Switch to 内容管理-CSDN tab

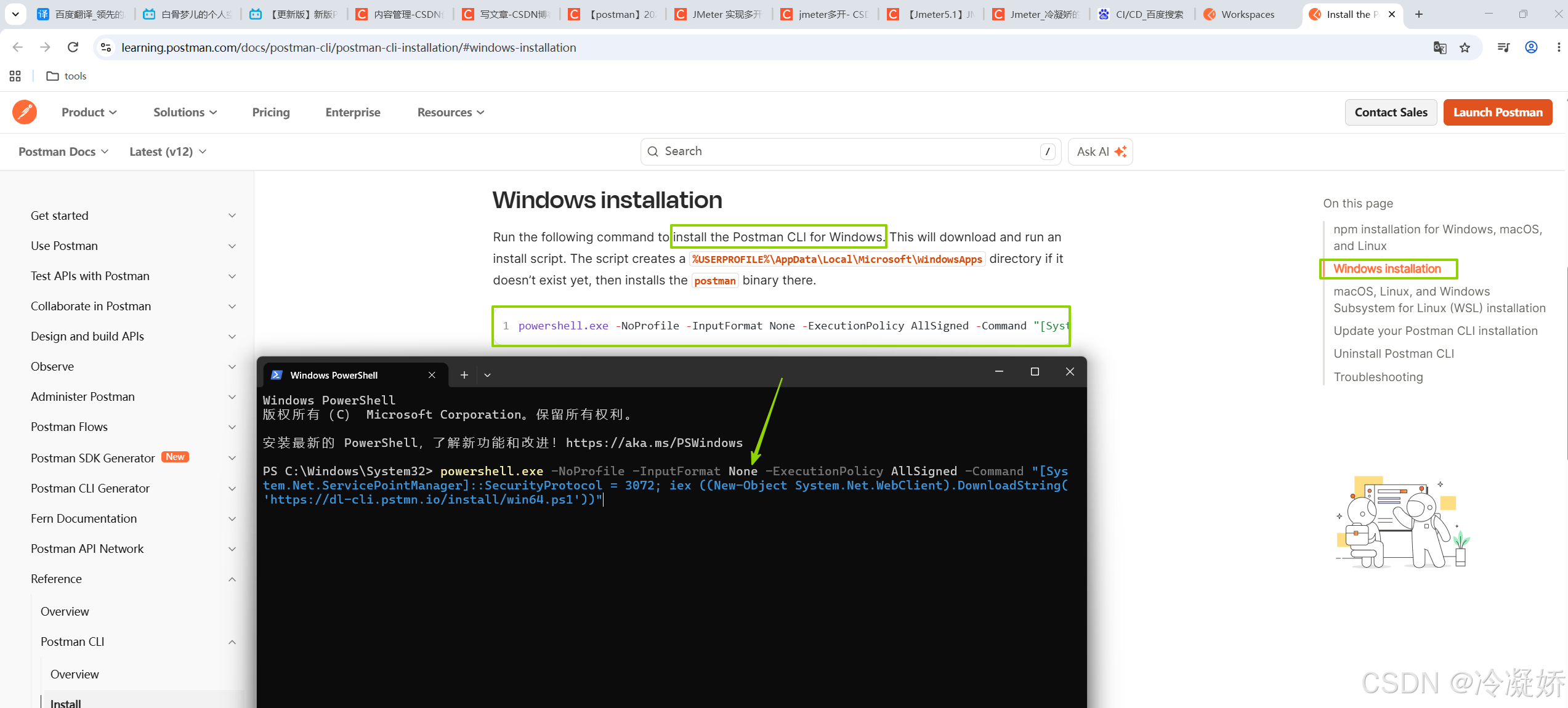click(401, 14)
